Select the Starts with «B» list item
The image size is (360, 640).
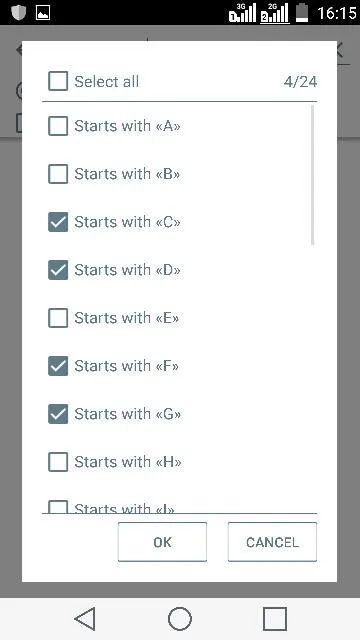coord(176,174)
